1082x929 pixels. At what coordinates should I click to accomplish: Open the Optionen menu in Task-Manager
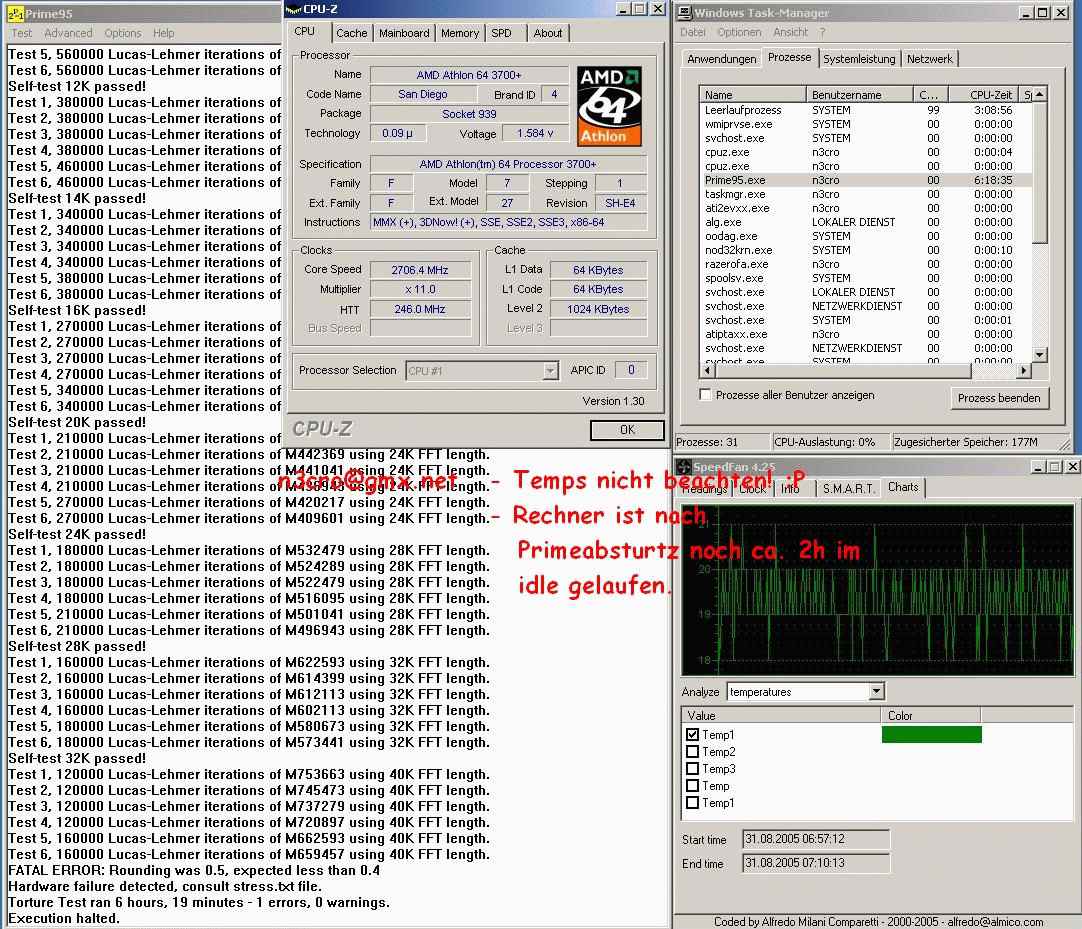point(739,32)
